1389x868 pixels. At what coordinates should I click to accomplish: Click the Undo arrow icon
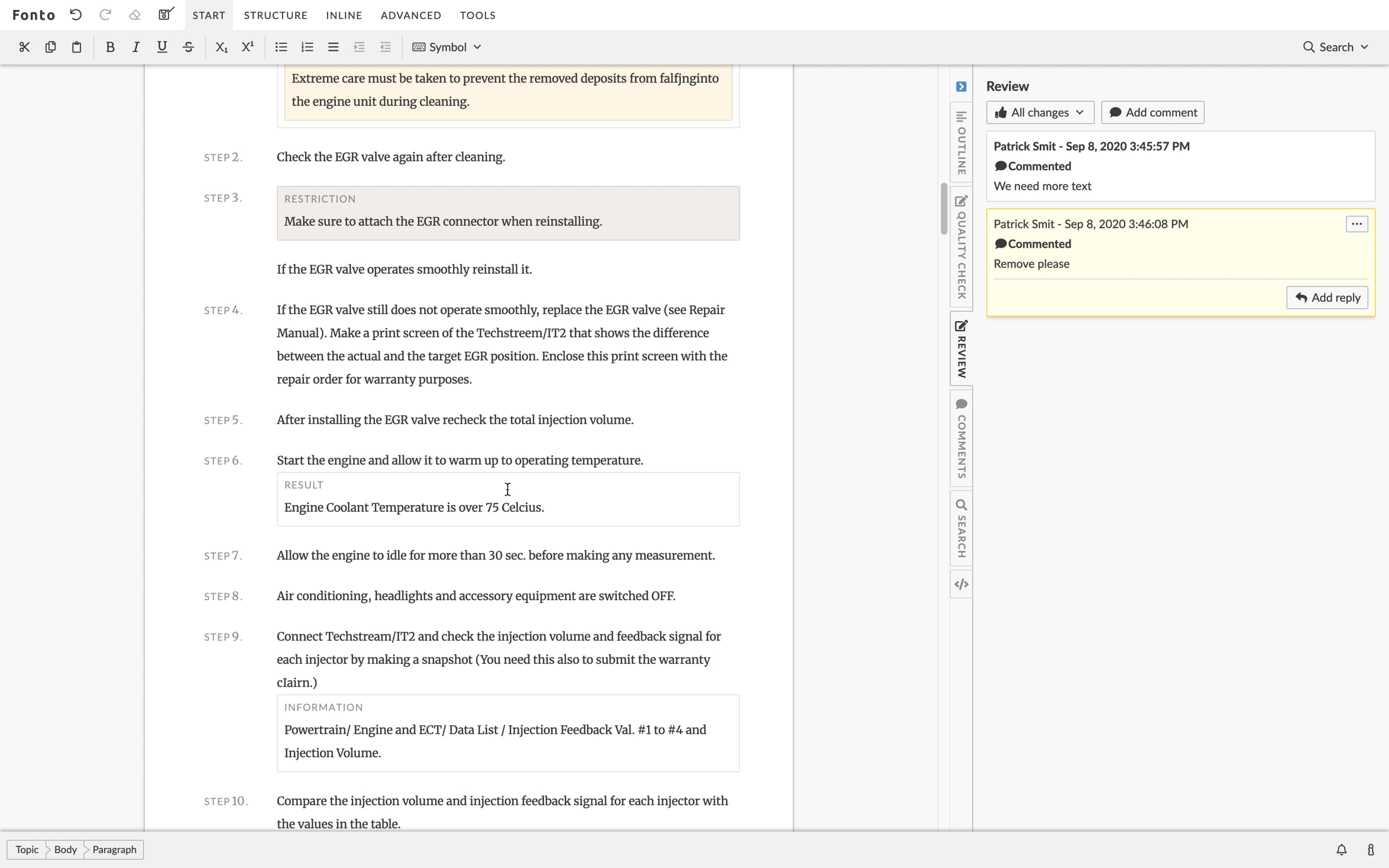(76, 15)
